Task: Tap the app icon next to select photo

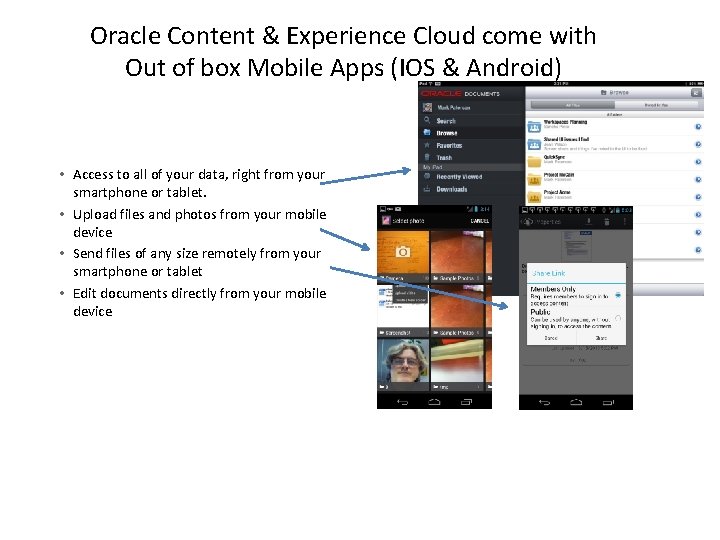Action: pos(386,221)
